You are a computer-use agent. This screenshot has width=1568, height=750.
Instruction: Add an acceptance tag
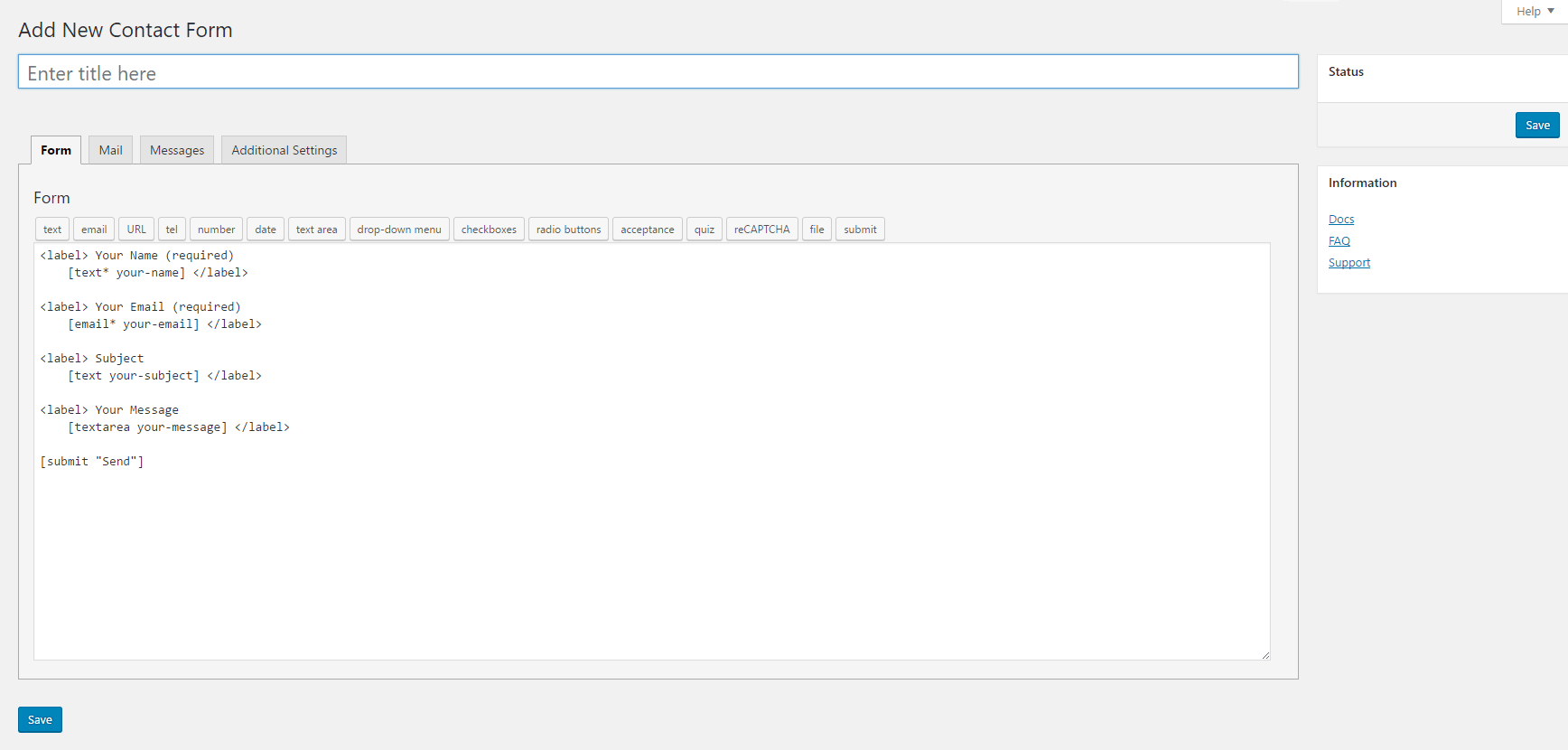point(647,230)
